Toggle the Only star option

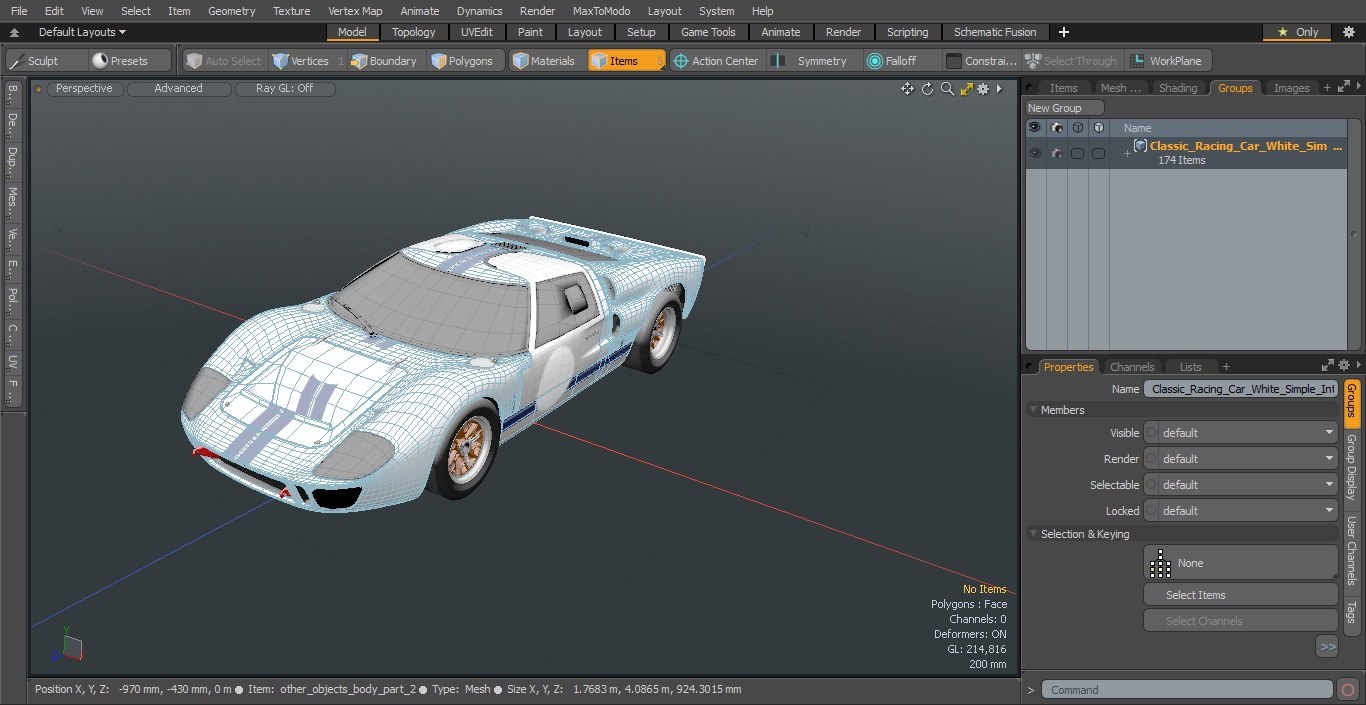pos(1297,32)
